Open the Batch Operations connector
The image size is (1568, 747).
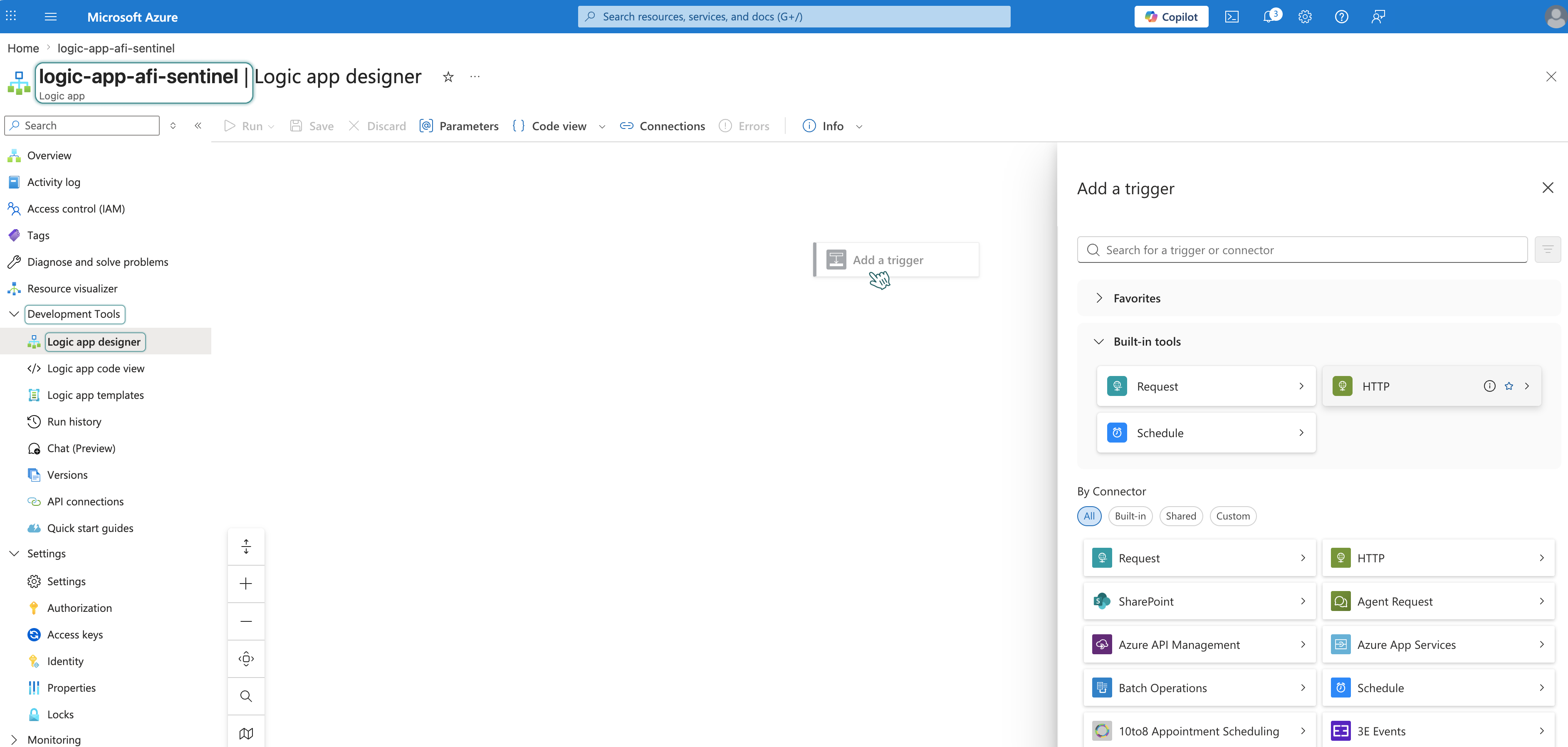[1199, 688]
